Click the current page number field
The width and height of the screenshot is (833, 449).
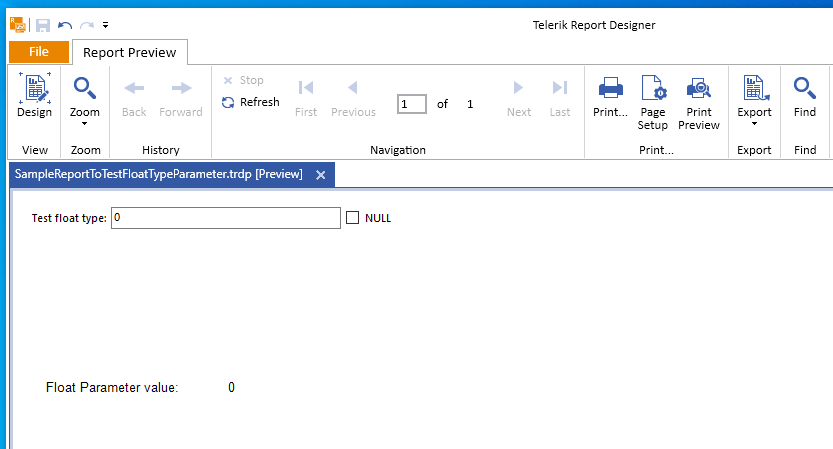coord(412,104)
